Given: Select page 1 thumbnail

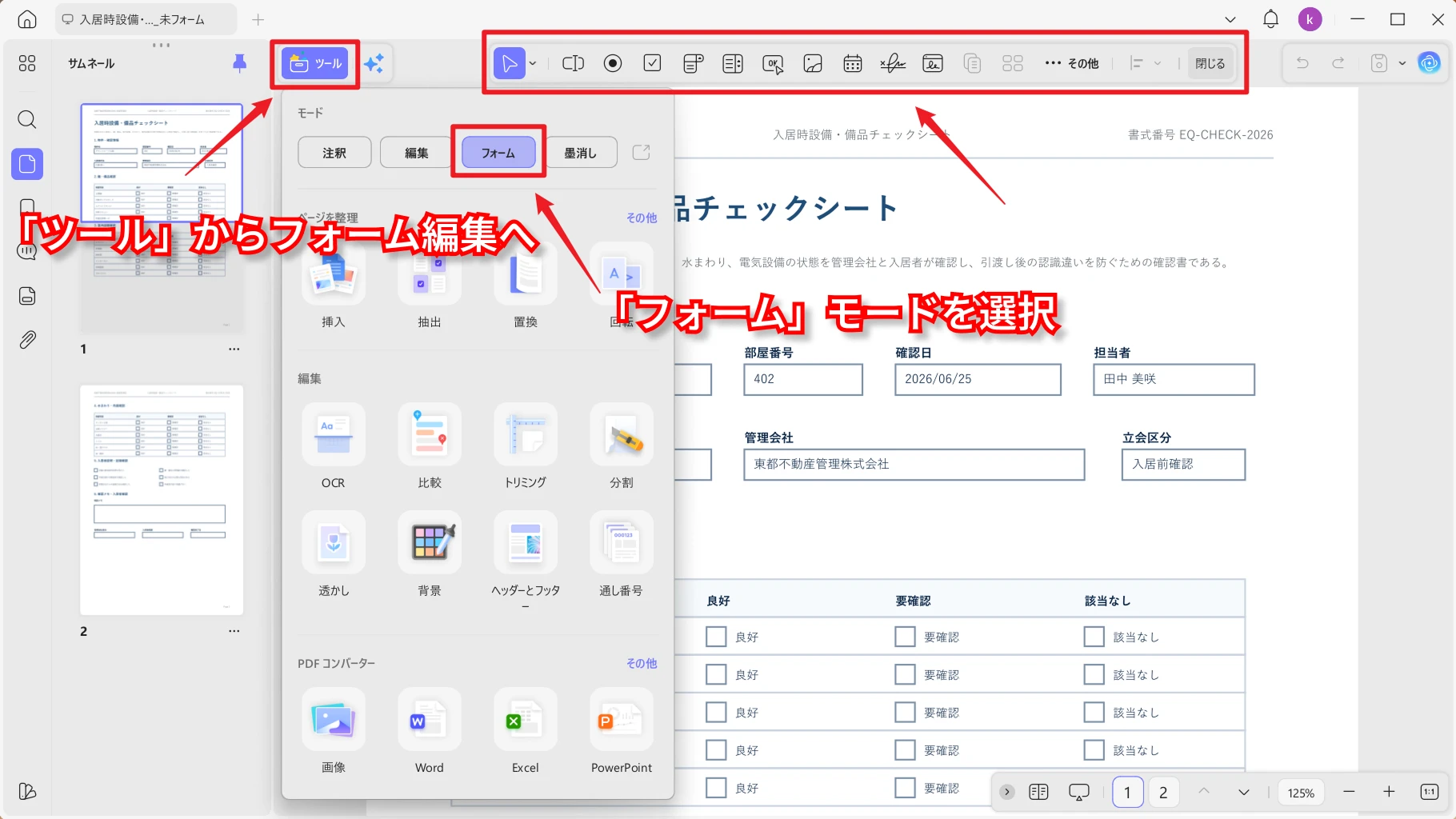Looking at the screenshot, I should pos(162,218).
